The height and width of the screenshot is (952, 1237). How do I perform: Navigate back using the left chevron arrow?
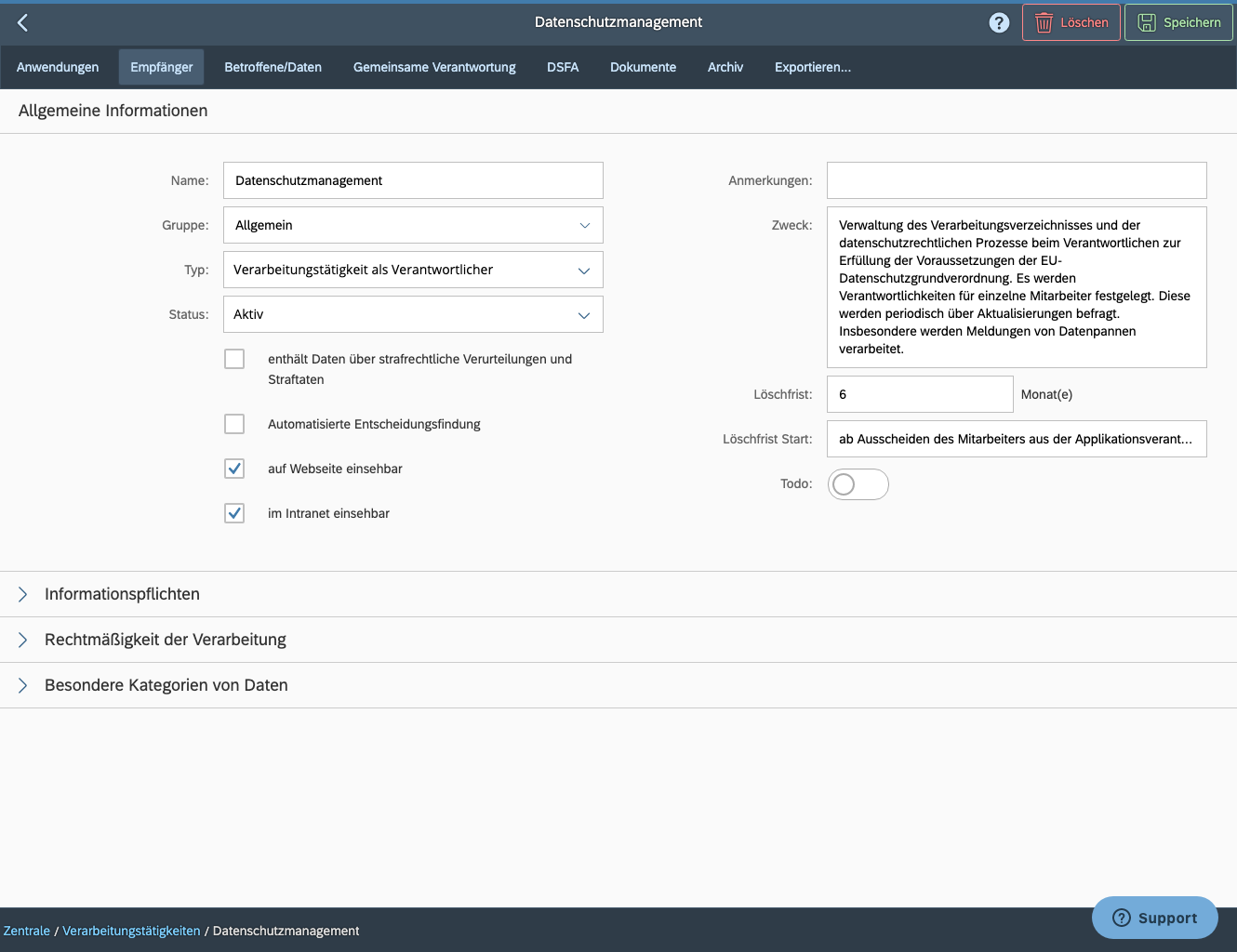point(21,22)
